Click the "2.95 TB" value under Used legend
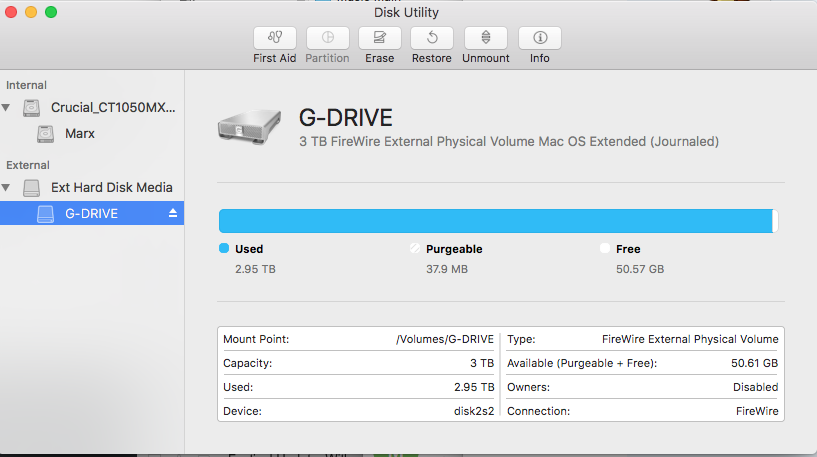817x457 pixels. (255, 269)
